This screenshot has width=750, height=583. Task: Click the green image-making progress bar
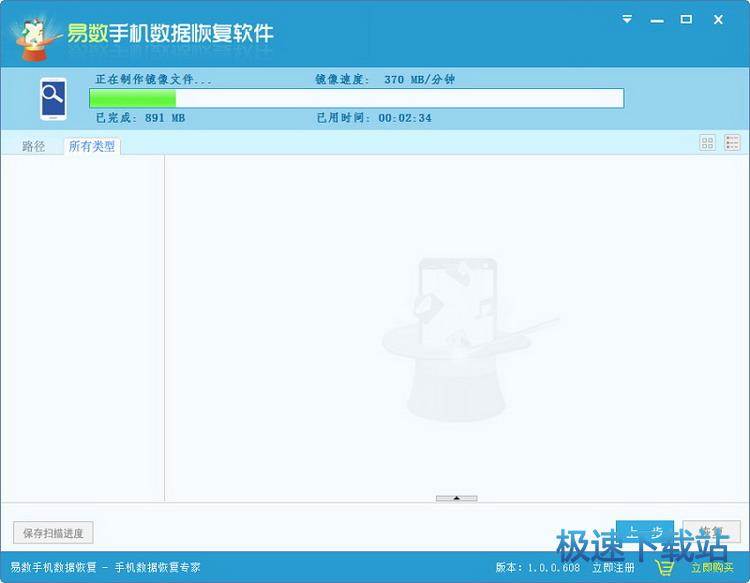tap(356, 99)
